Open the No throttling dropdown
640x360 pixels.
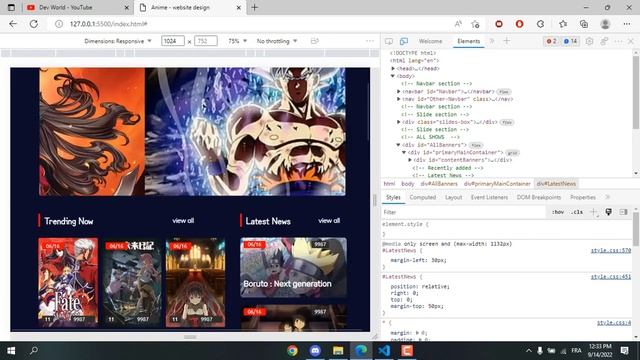click(x=277, y=41)
